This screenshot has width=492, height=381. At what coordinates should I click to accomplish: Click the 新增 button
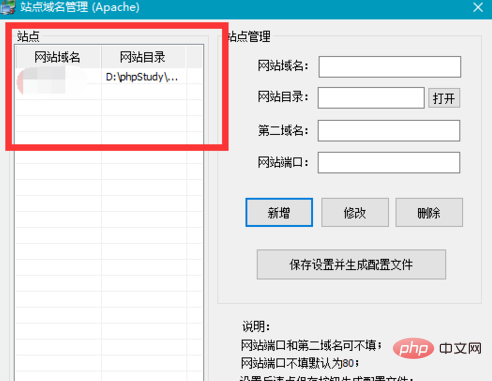(279, 212)
